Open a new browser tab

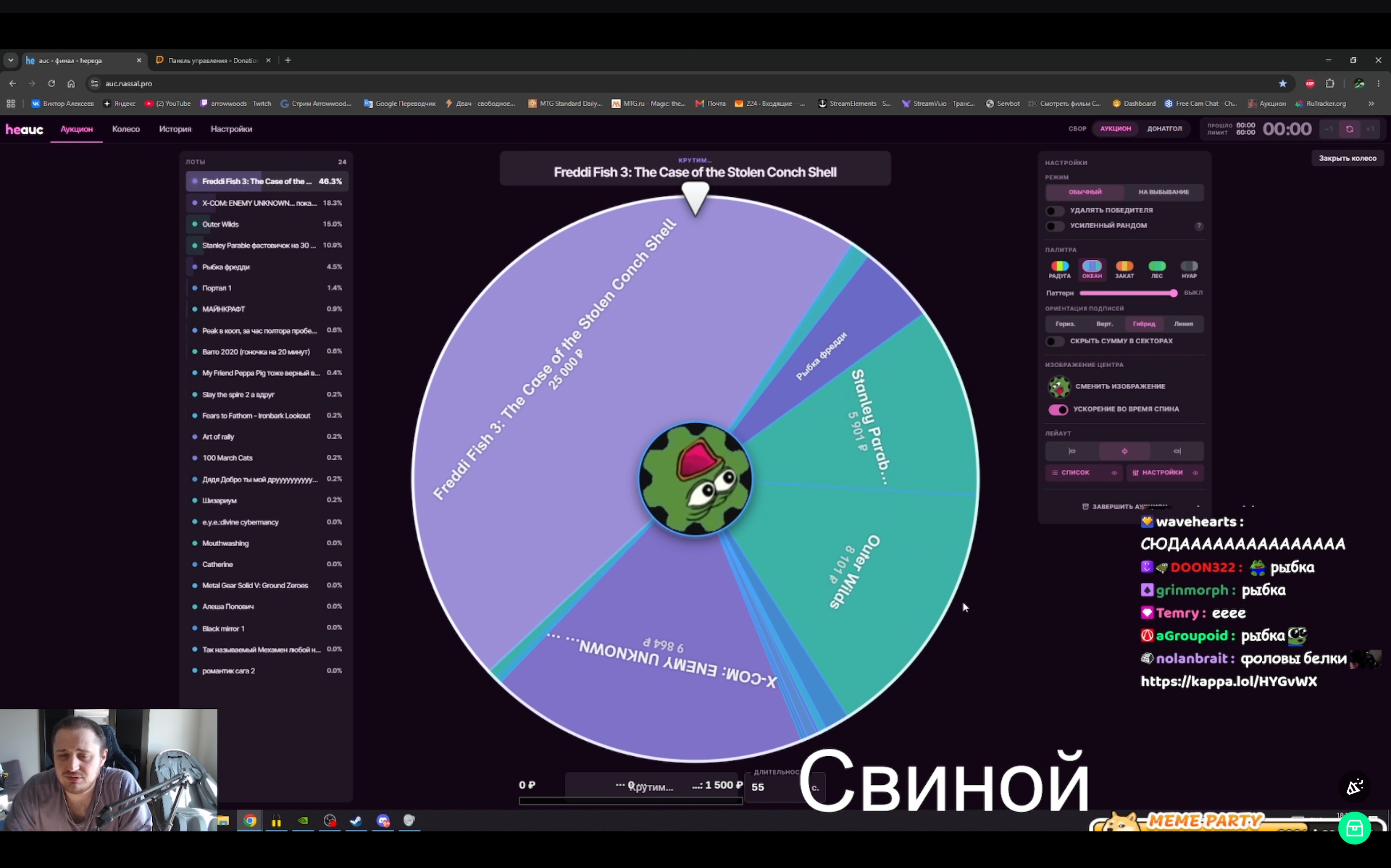(289, 60)
